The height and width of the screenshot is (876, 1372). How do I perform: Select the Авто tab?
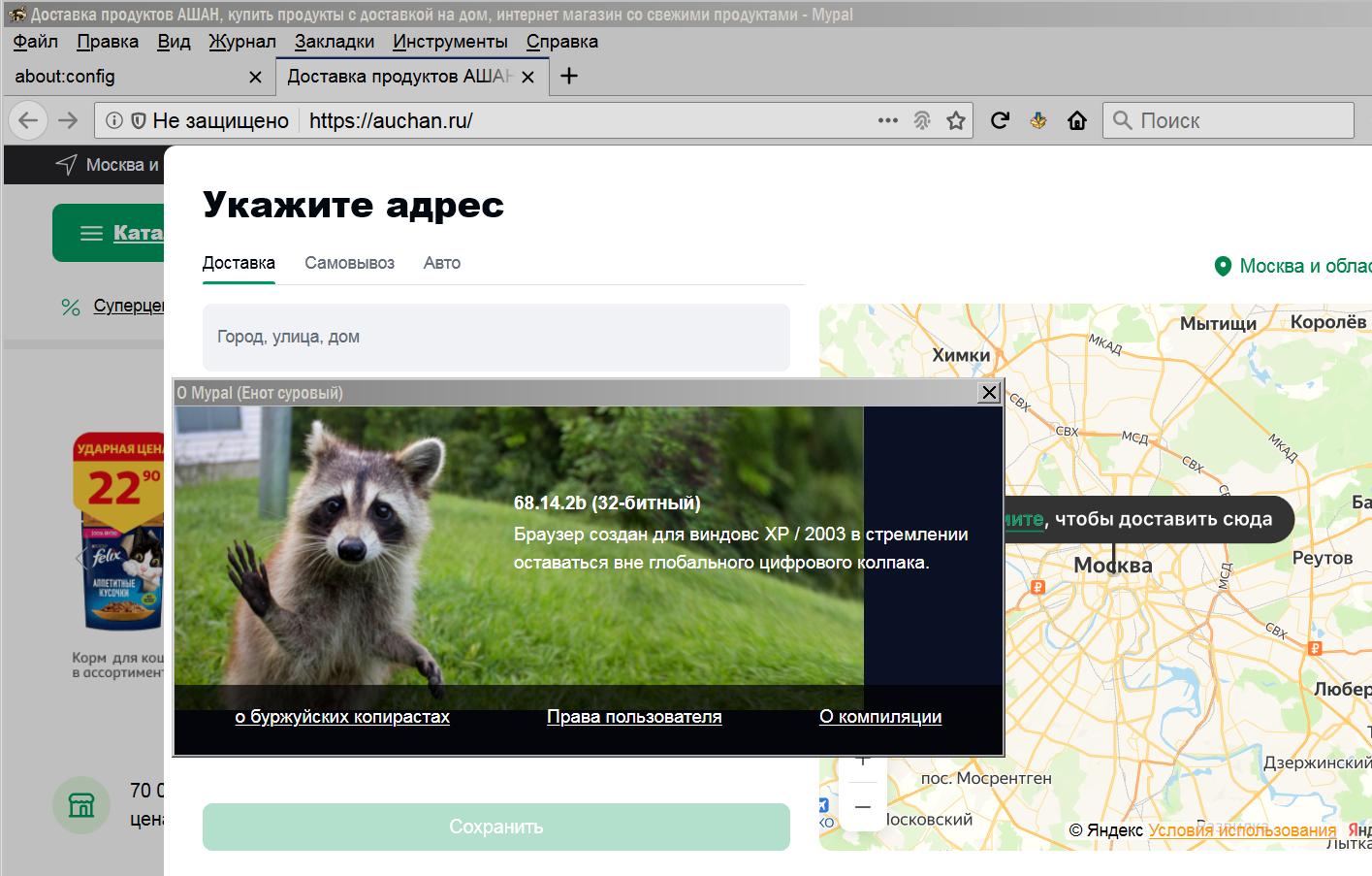tap(442, 263)
